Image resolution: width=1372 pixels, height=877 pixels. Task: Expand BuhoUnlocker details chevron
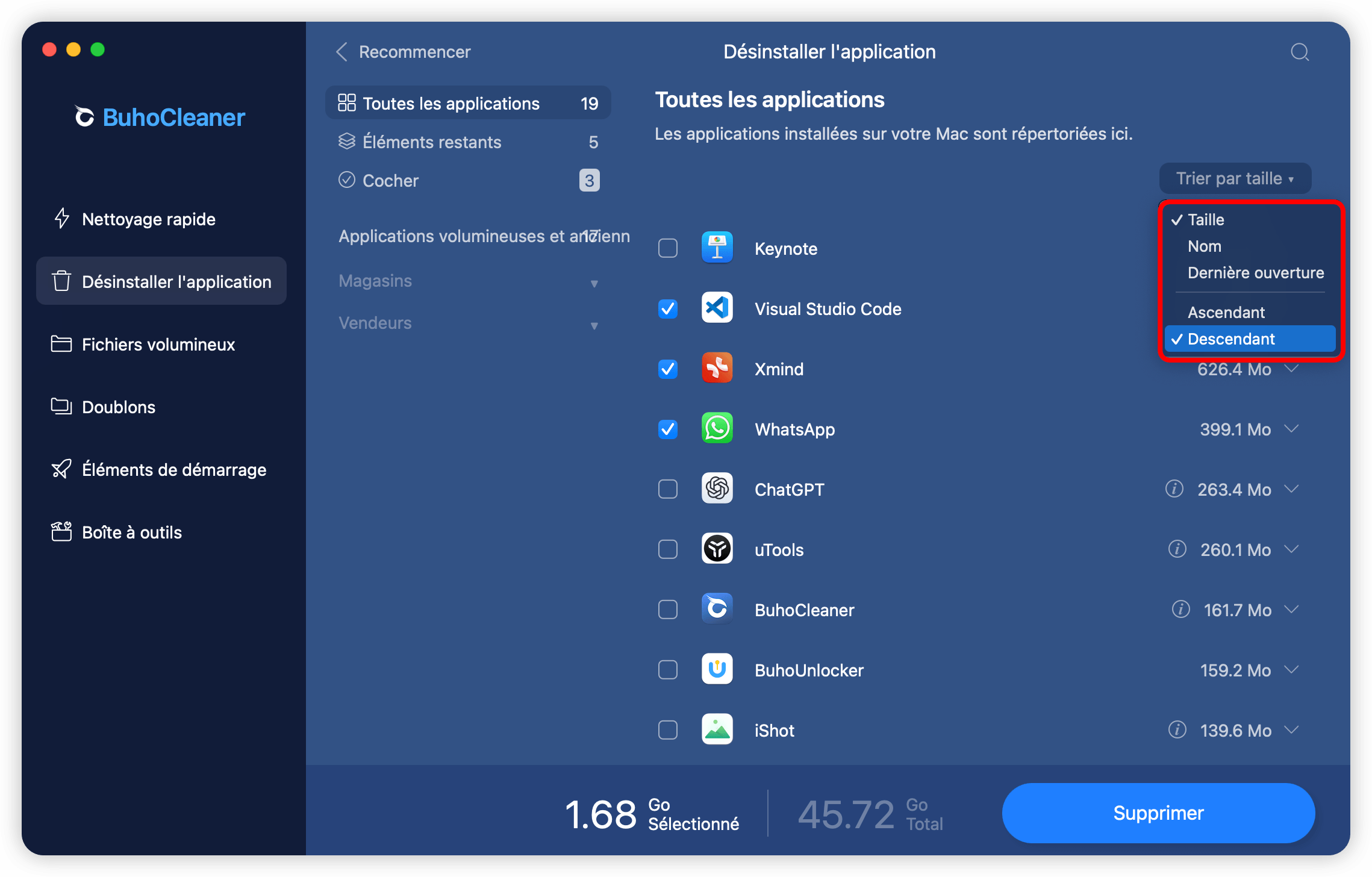click(x=1291, y=670)
